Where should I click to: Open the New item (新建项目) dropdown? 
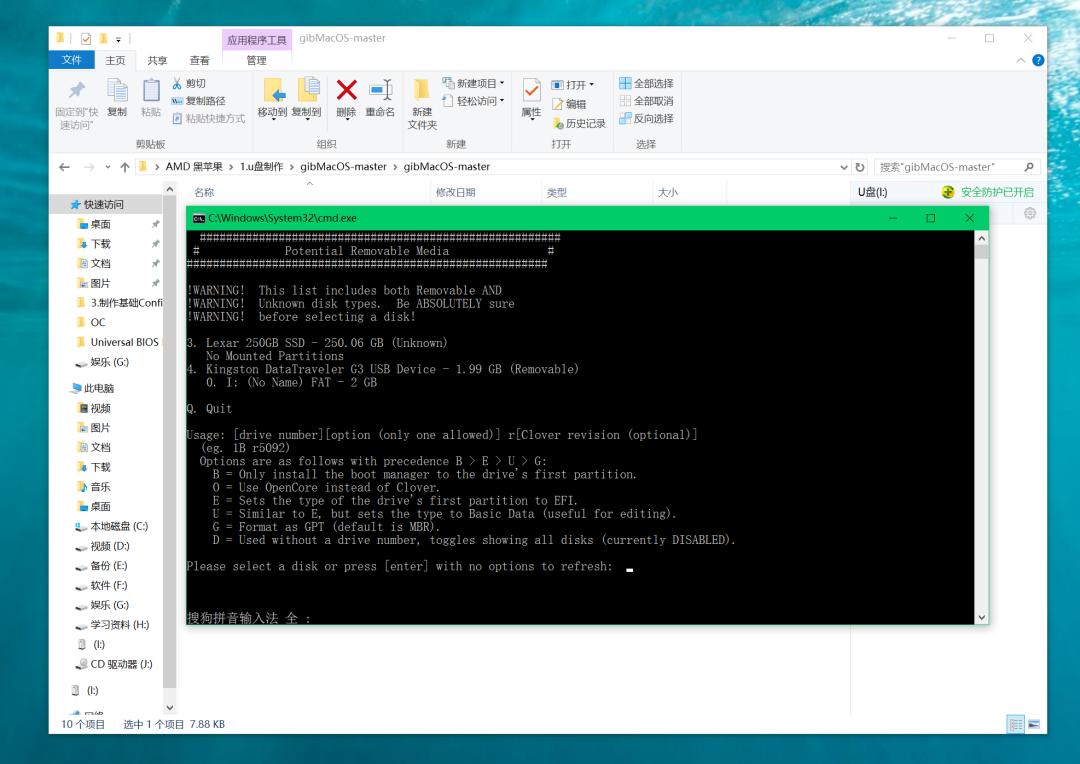(473, 83)
